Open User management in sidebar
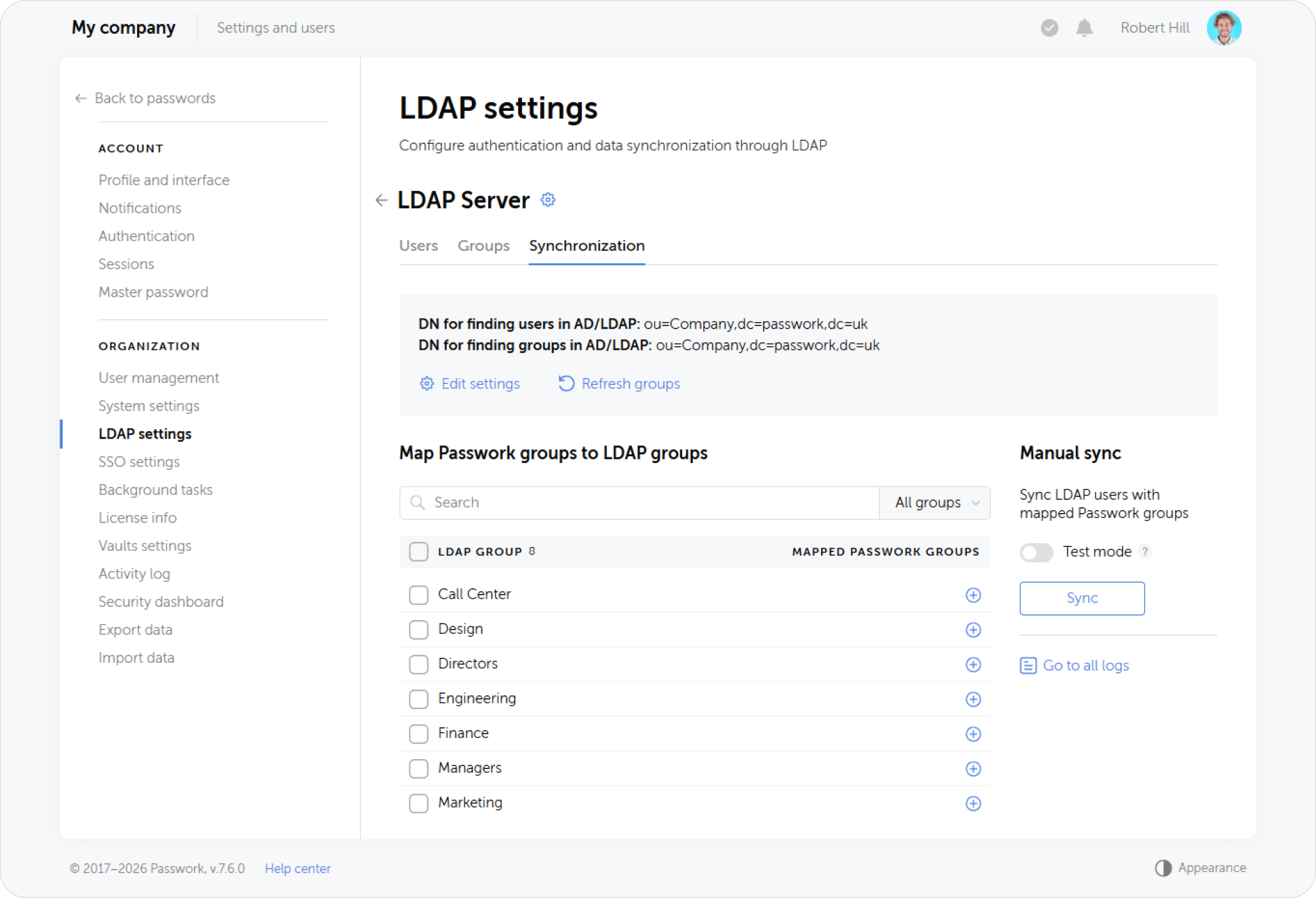Image resolution: width=1316 pixels, height=898 pixels. point(159,378)
